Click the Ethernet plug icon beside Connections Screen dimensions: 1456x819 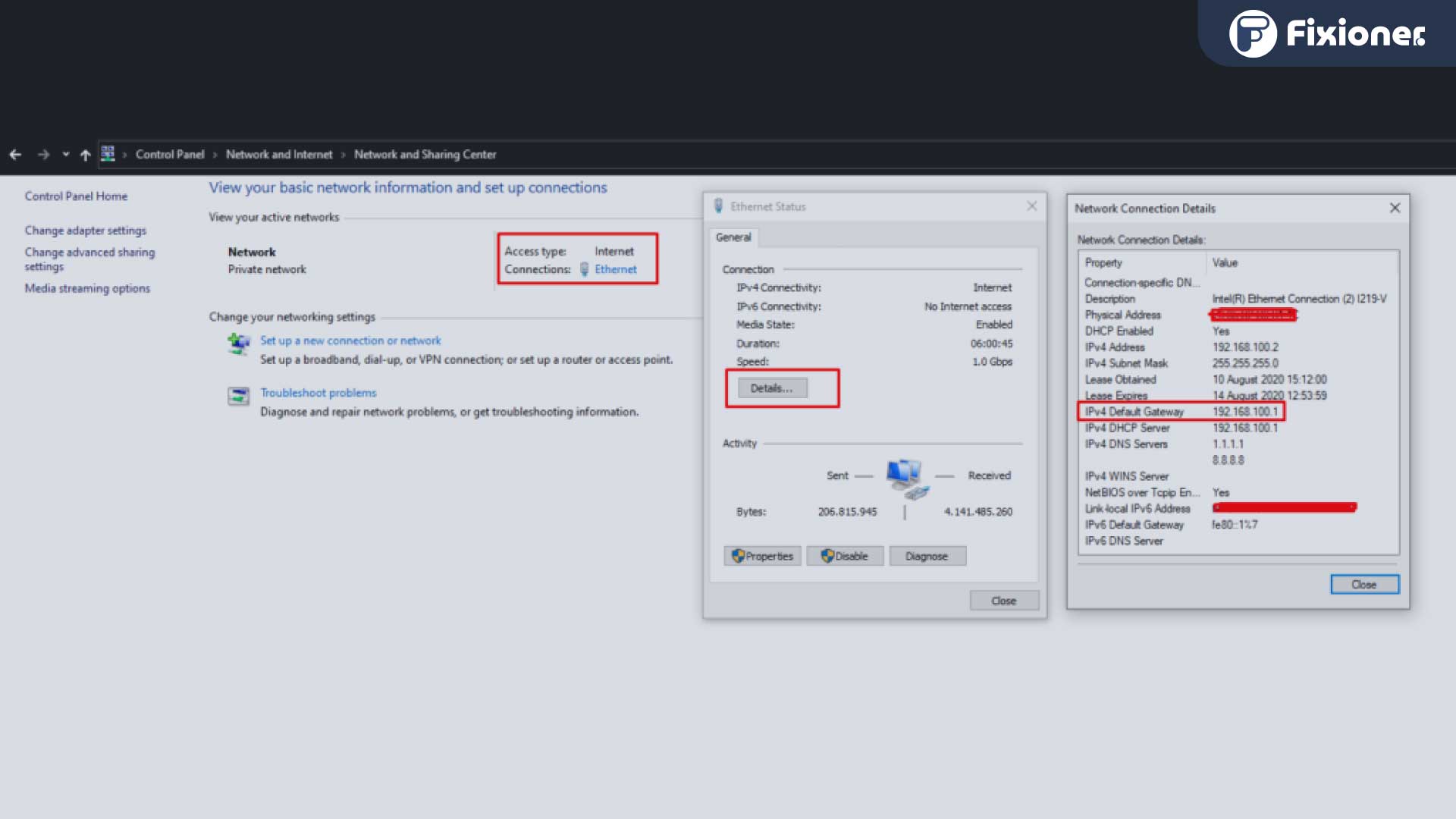[585, 269]
